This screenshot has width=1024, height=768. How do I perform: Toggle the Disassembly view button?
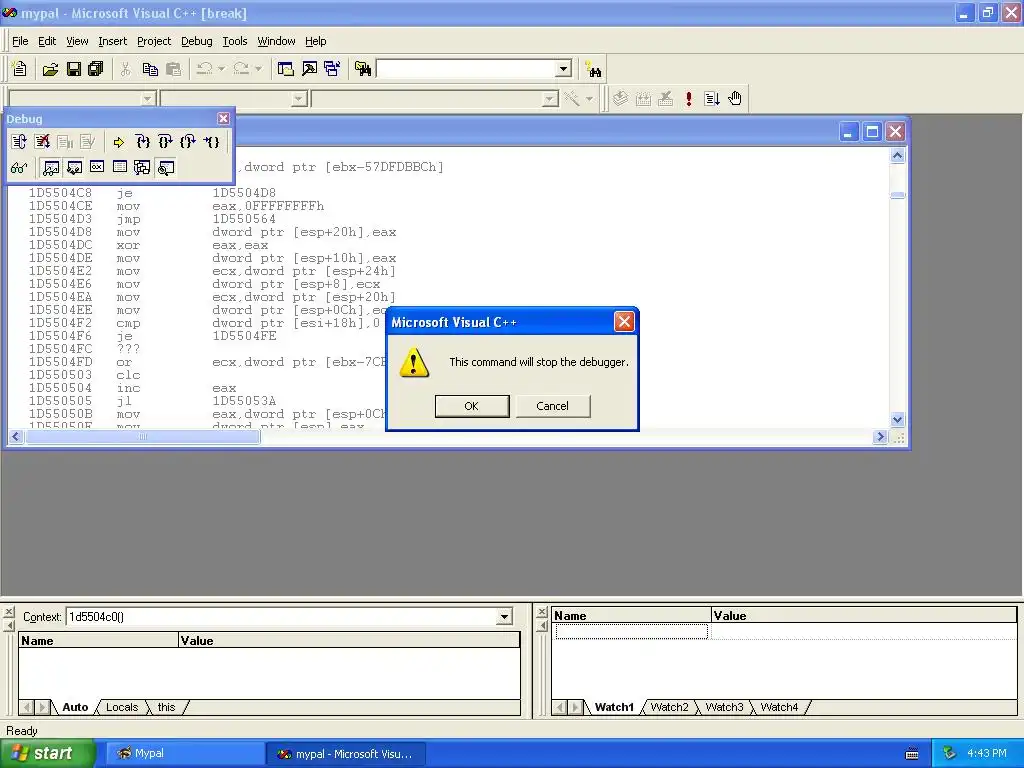tap(166, 168)
